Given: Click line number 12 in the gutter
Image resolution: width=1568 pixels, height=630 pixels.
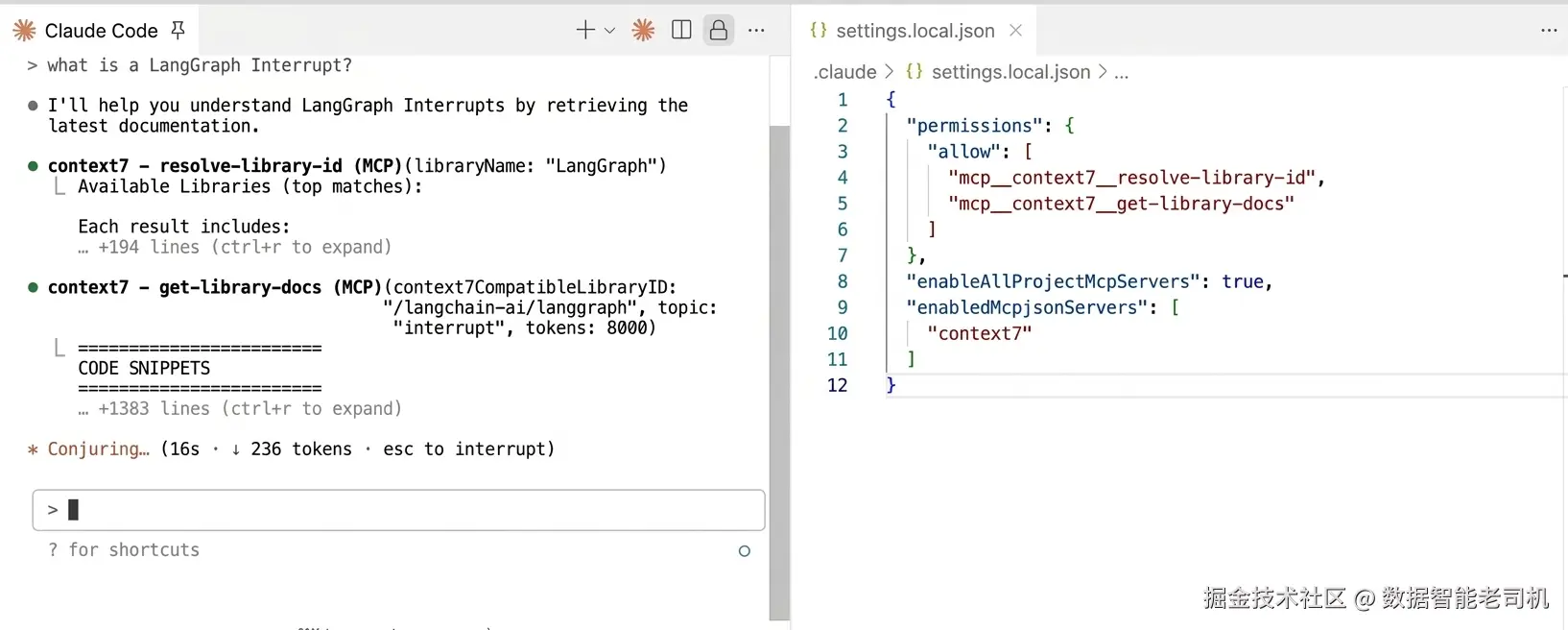Looking at the screenshot, I should coord(838,385).
